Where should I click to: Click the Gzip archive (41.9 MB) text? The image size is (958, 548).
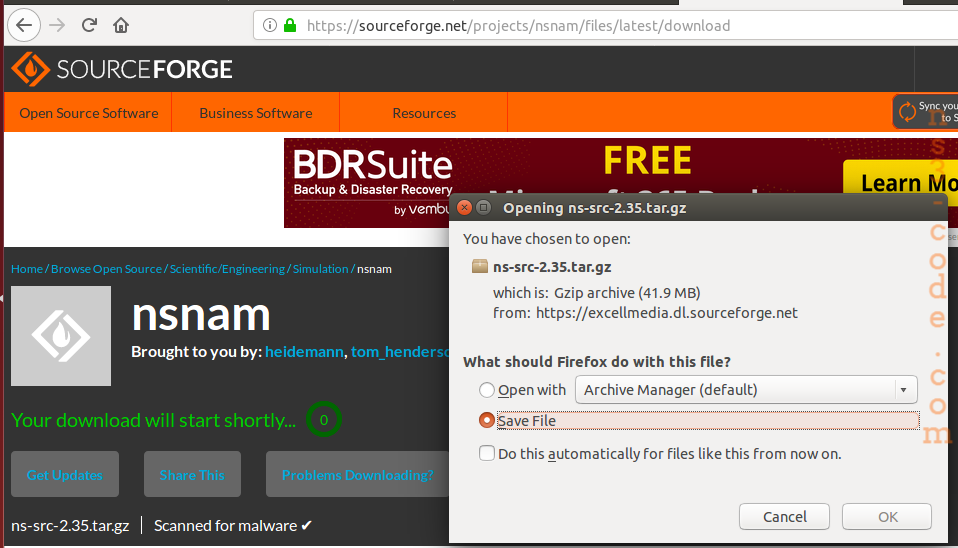[627, 293]
